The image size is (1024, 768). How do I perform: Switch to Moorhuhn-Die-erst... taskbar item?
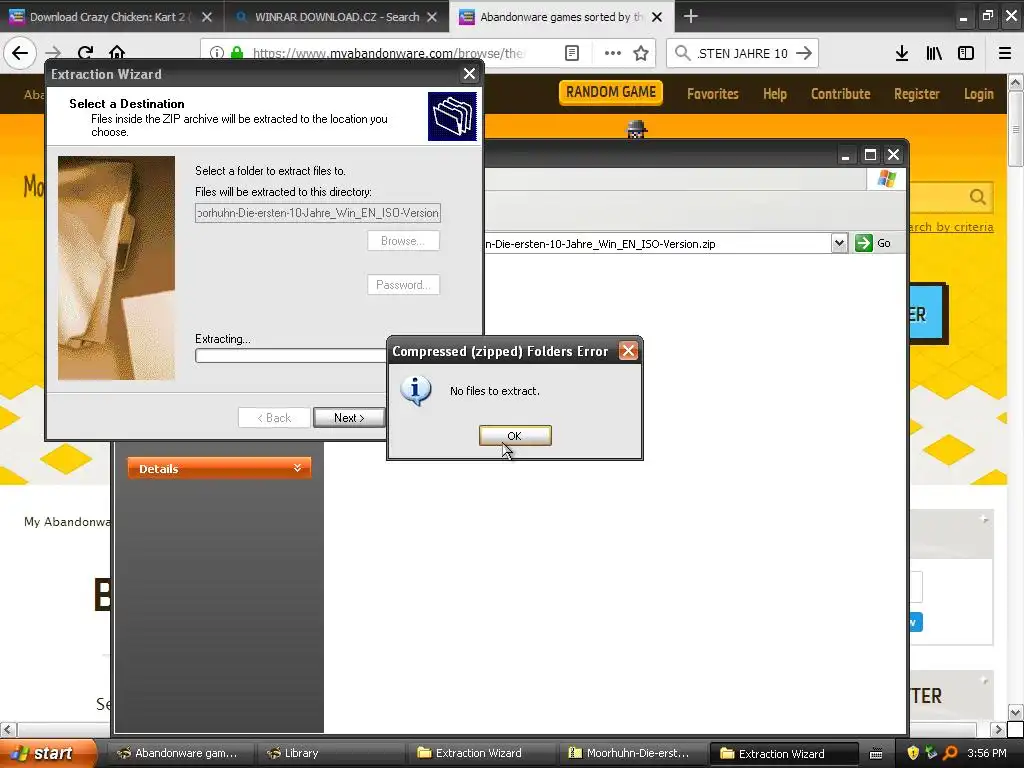click(631, 753)
